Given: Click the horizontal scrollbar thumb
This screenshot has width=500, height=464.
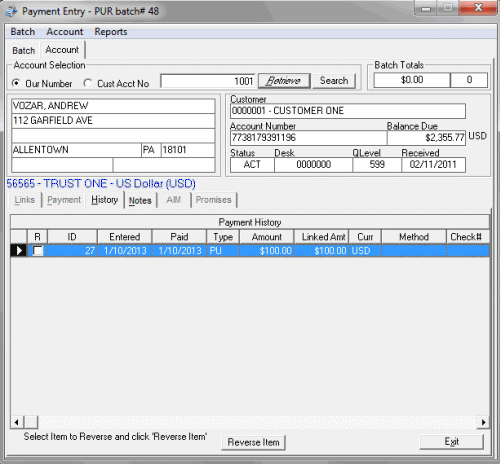Looking at the screenshot, I should pos(31,422).
